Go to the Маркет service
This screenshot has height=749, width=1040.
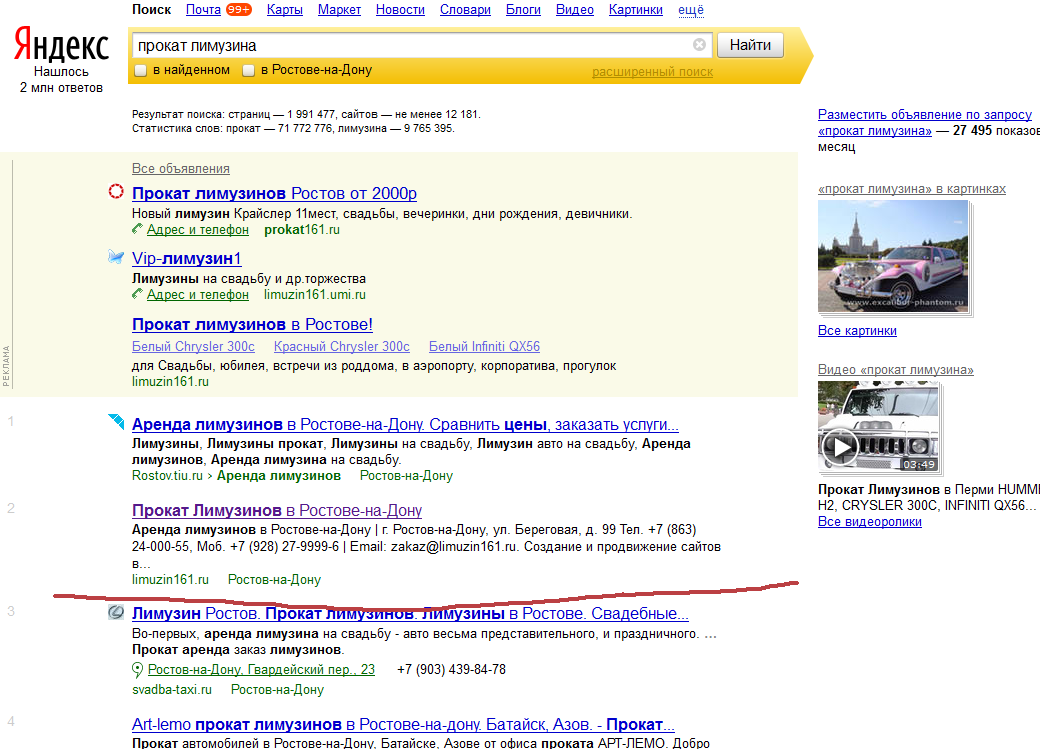pos(339,10)
